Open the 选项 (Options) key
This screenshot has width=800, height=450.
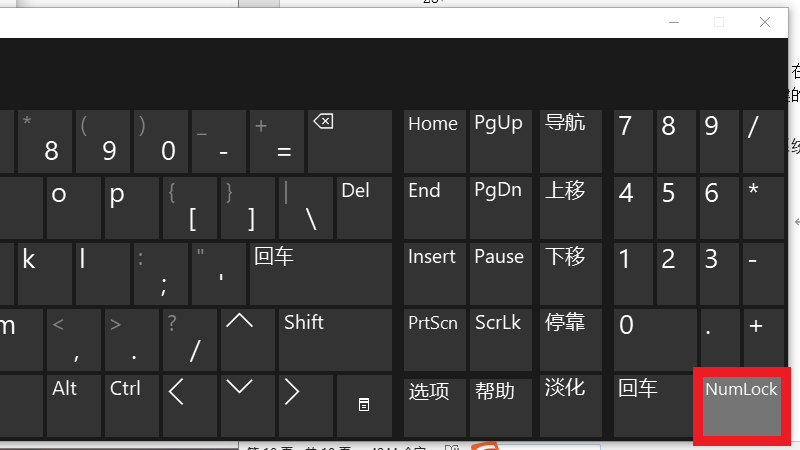tap(435, 405)
